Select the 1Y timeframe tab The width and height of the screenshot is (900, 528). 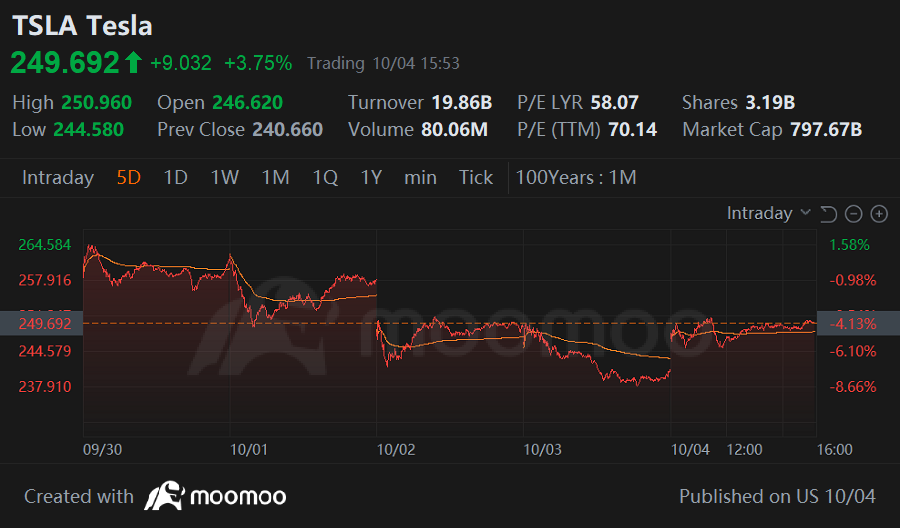[371, 177]
